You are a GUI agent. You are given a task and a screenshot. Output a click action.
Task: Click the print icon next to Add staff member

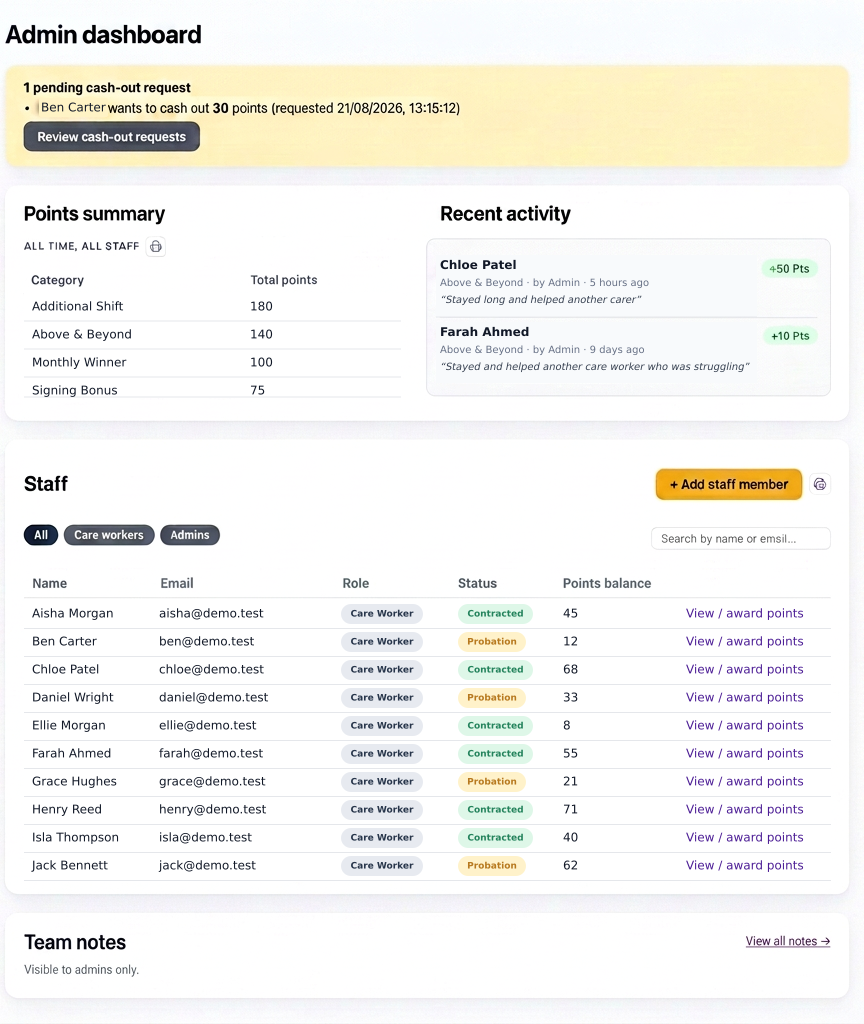pyautogui.click(x=820, y=484)
